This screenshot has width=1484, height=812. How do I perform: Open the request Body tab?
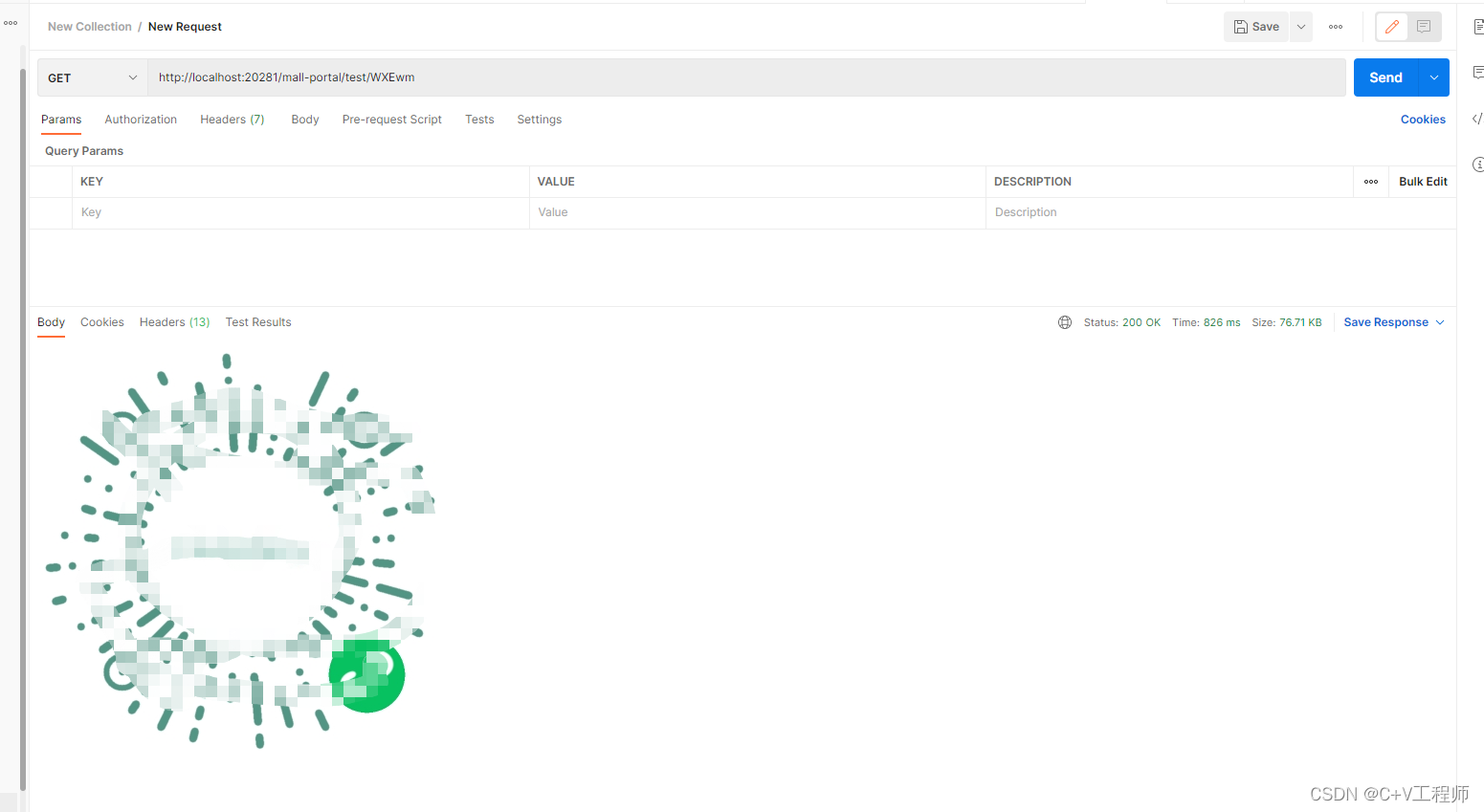pos(305,120)
